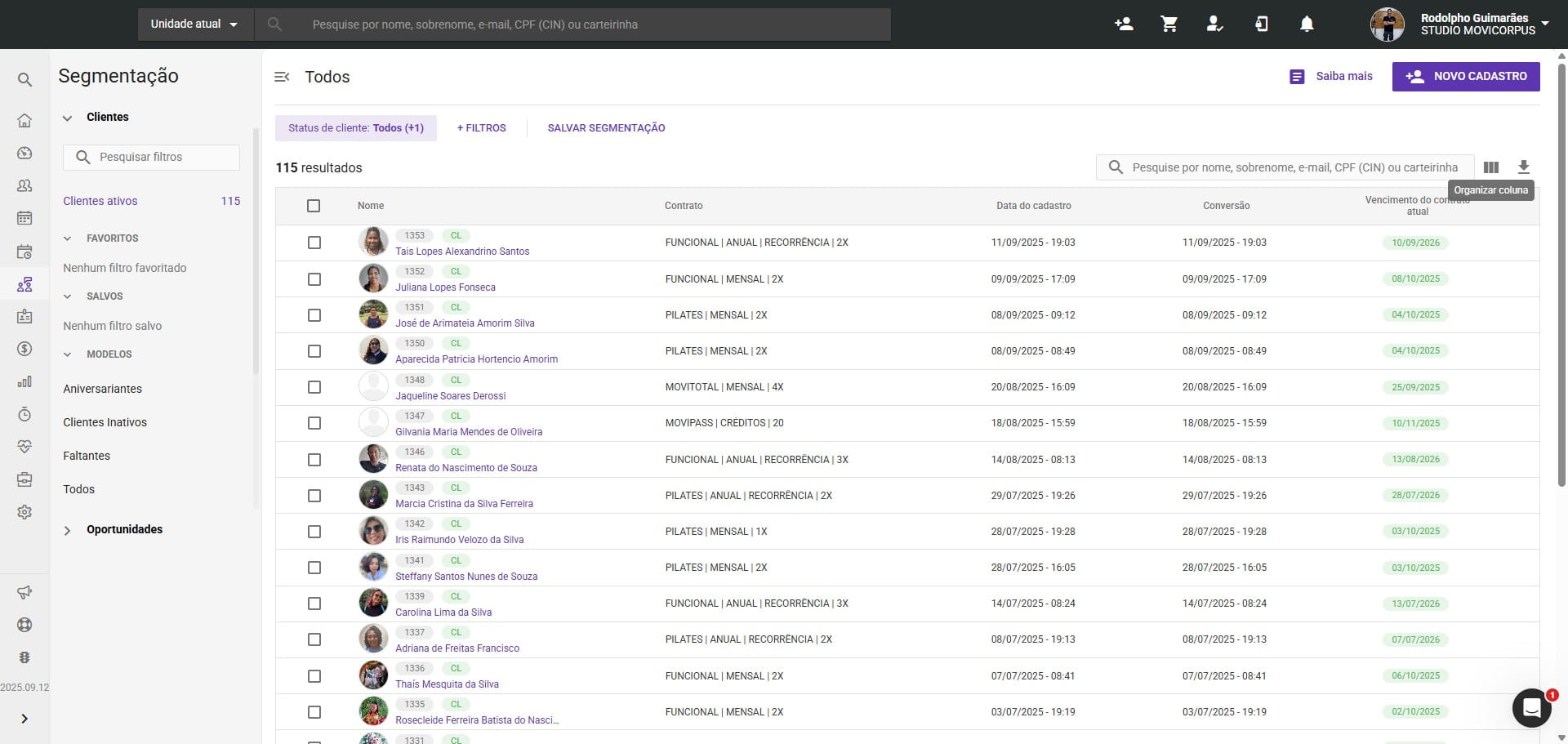Sort by the Data do cadastro column header
1568x744 pixels.
[x=1034, y=206]
